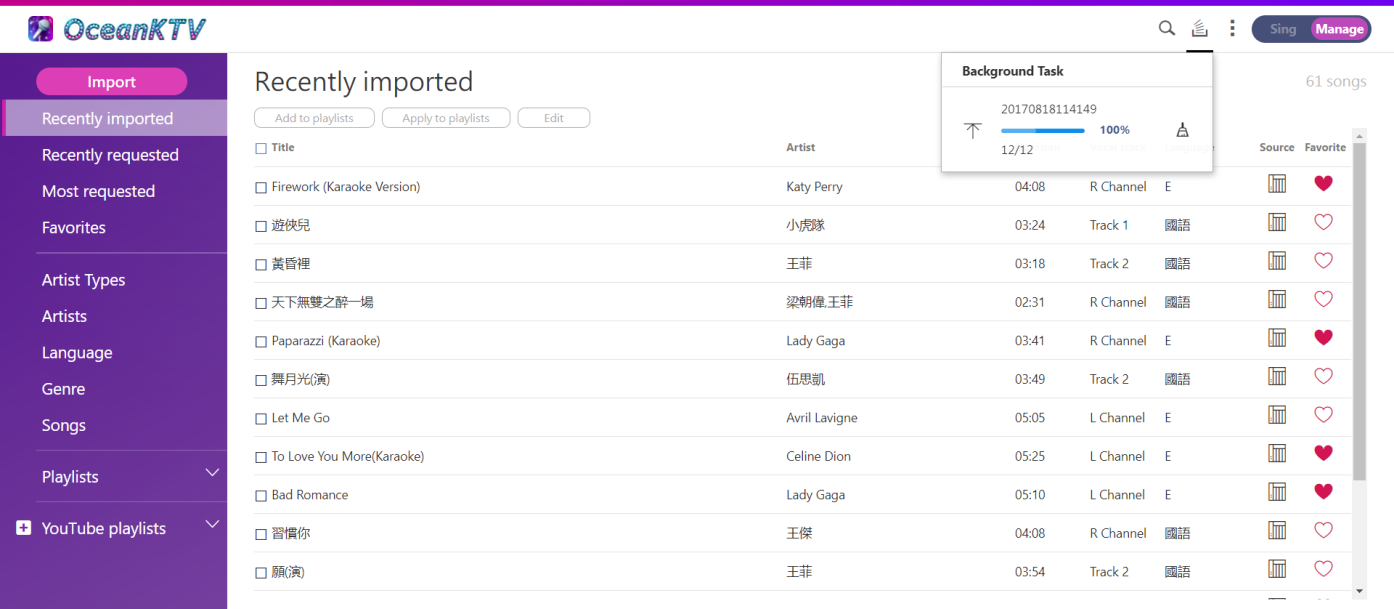Open the background task icon in header

(x=1200, y=29)
